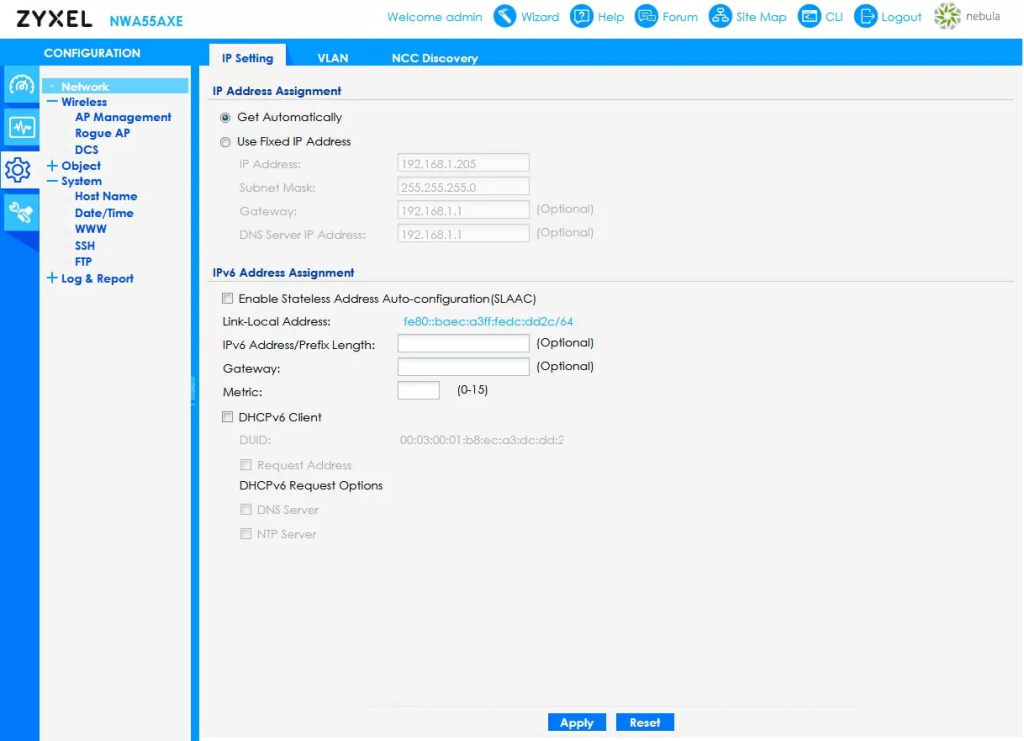This screenshot has width=1024, height=741.
Task: Collapse the Wireless tree node
Action: coord(53,102)
